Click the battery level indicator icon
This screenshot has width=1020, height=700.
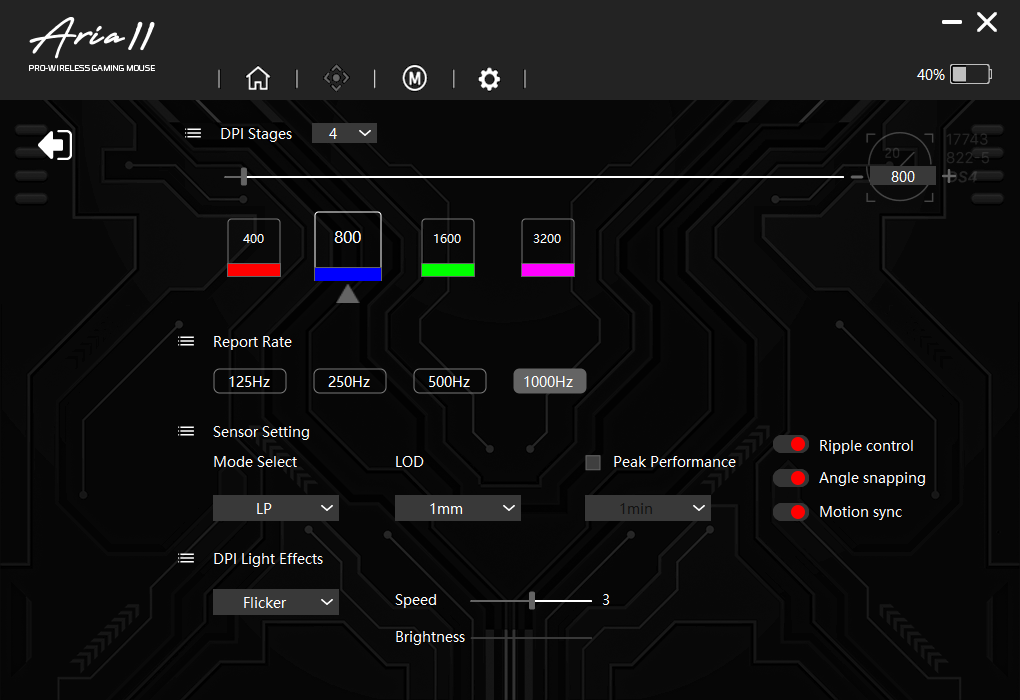[970, 74]
